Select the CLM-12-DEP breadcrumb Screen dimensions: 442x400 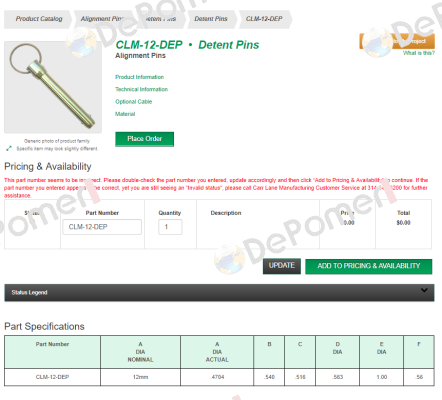[x=264, y=19]
